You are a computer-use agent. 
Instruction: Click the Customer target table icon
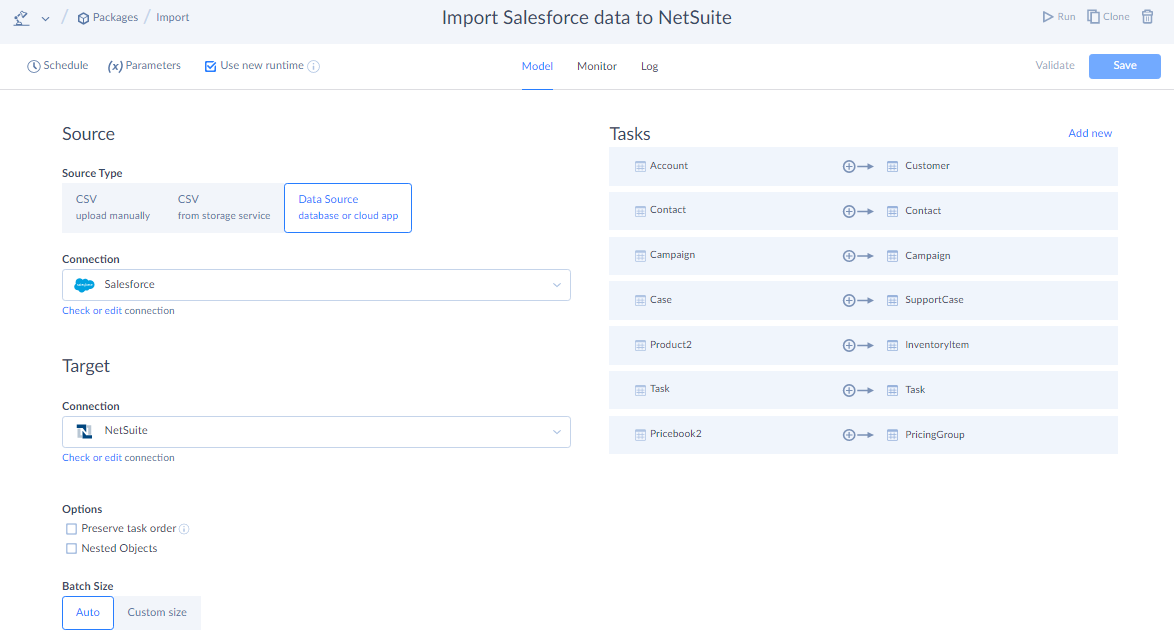coord(892,166)
